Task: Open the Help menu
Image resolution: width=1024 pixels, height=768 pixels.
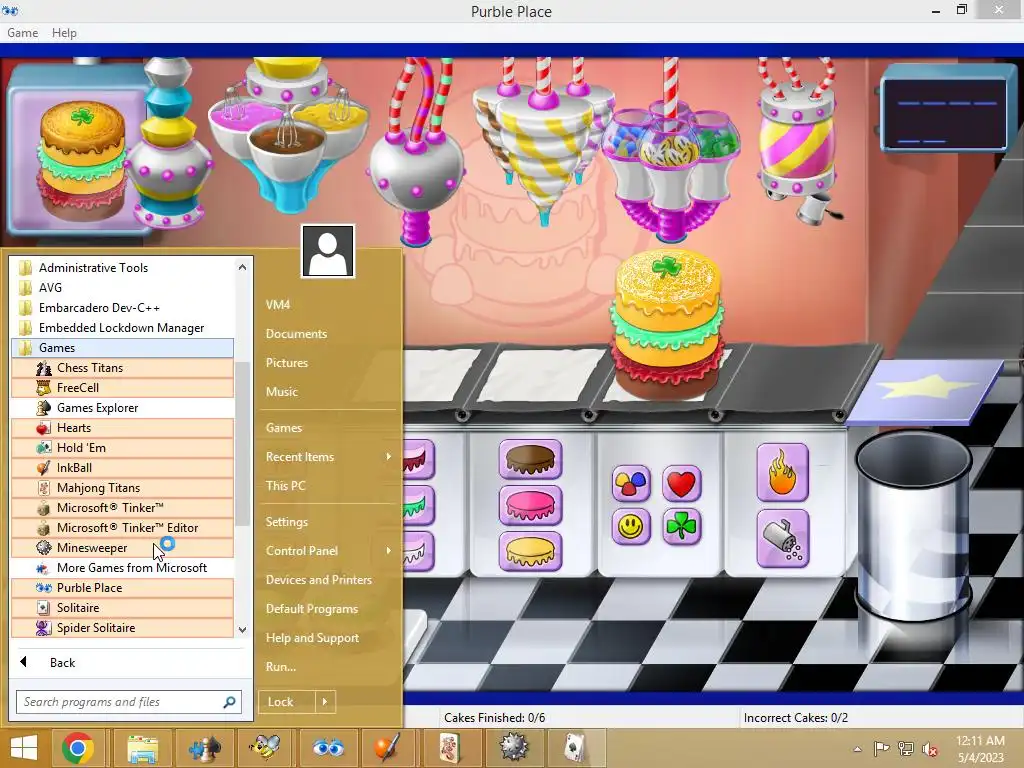Action: [x=64, y=33]
